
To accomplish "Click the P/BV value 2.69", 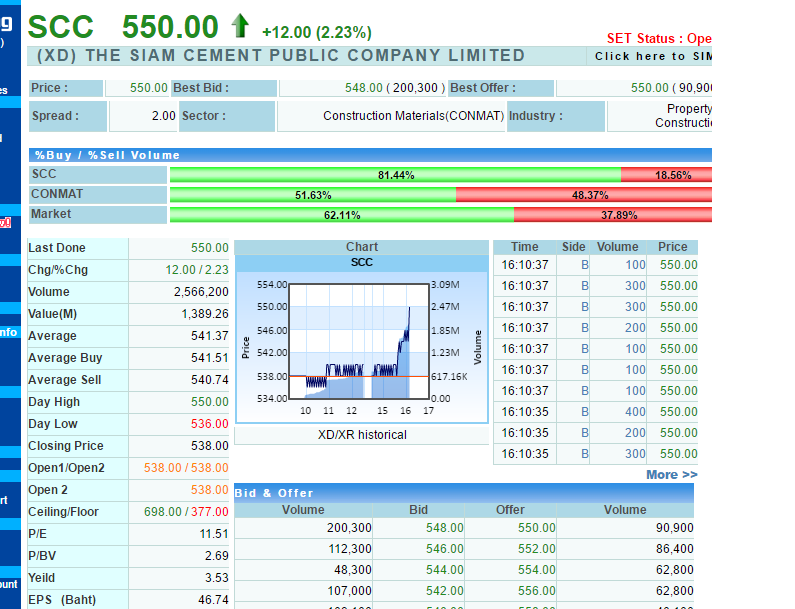I will click(216, 556).
